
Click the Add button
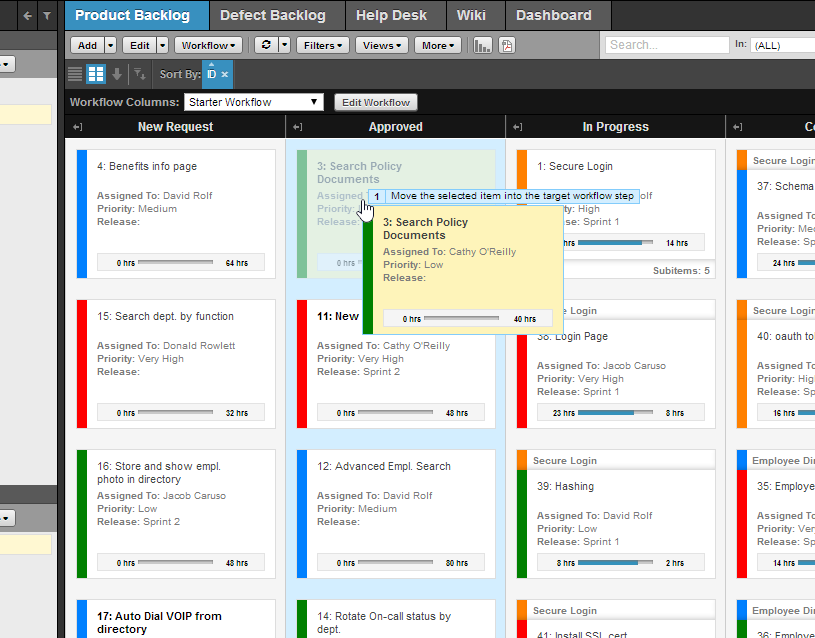(x=87, y=45)
